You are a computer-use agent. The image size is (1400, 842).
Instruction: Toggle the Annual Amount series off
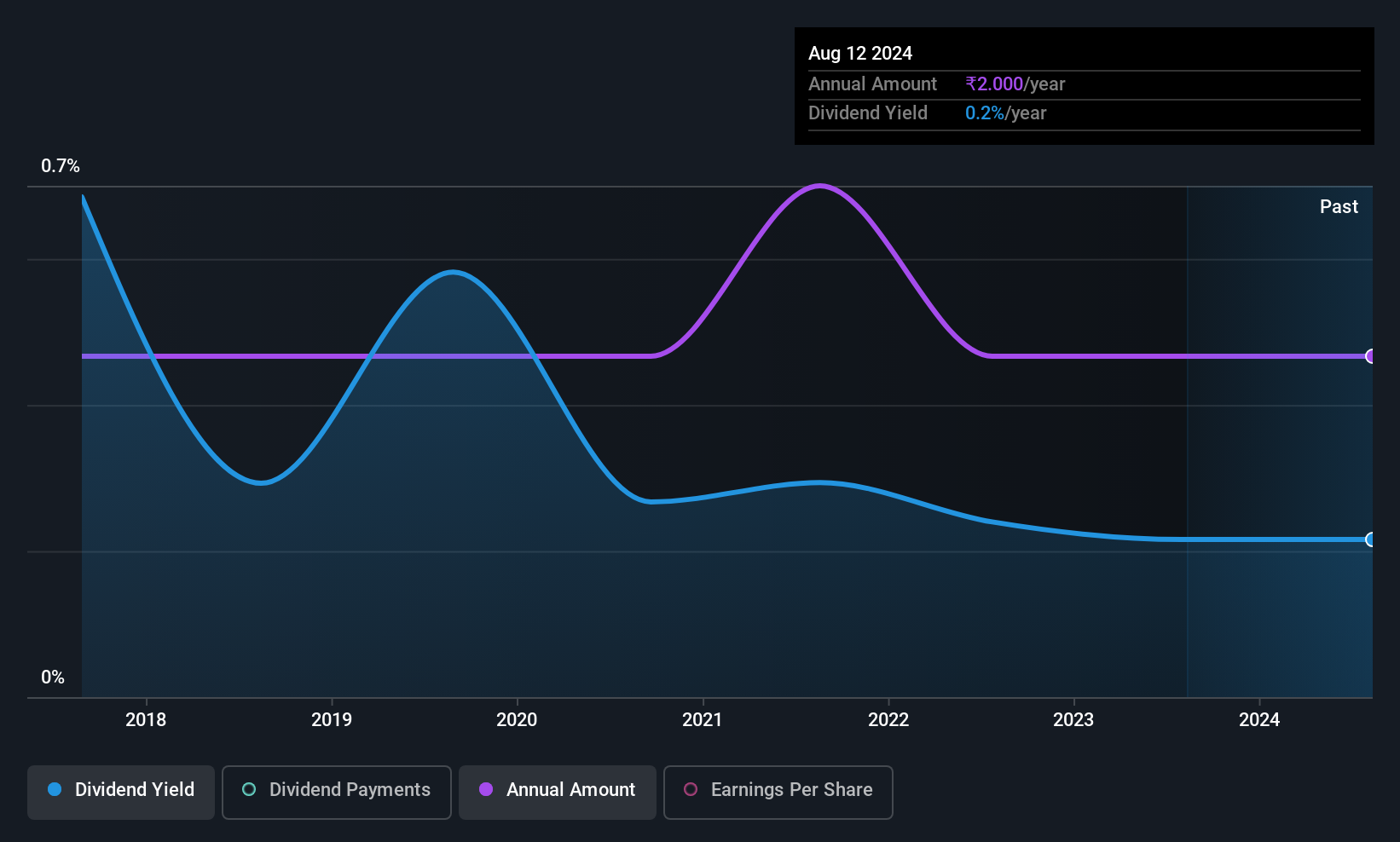point(558,792)
